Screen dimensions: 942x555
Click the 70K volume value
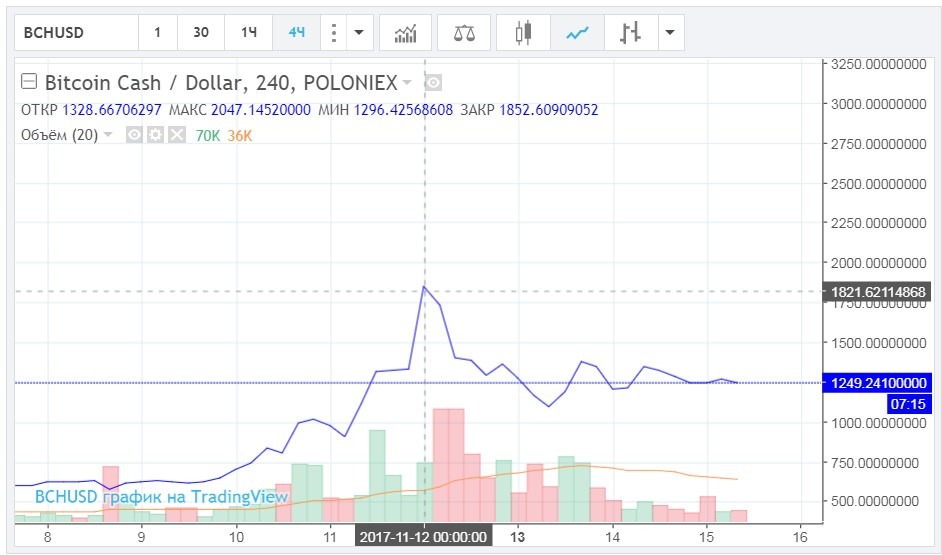[208, 136]
